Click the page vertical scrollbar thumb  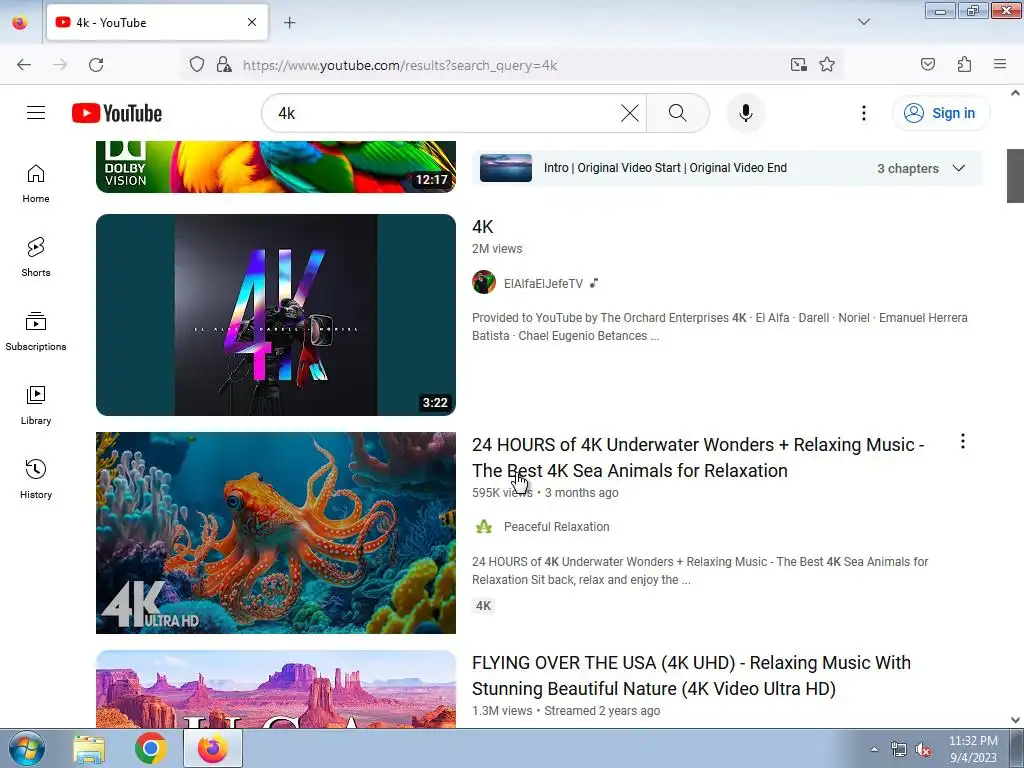[x=1015, y=176]
